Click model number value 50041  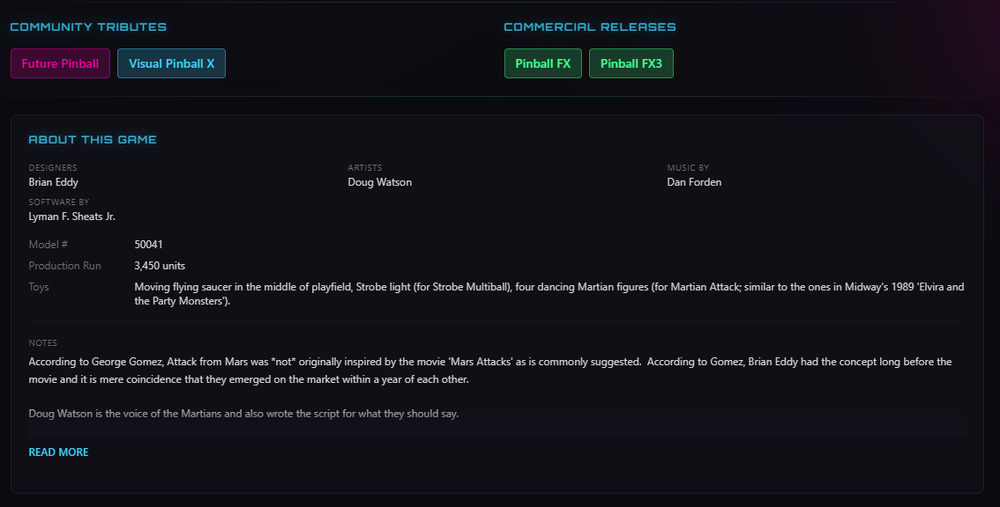coord(149,244)
